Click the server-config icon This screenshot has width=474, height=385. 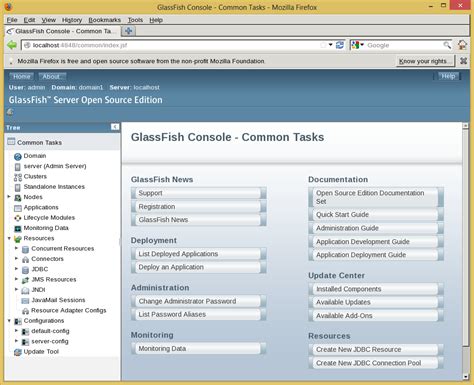25,342
